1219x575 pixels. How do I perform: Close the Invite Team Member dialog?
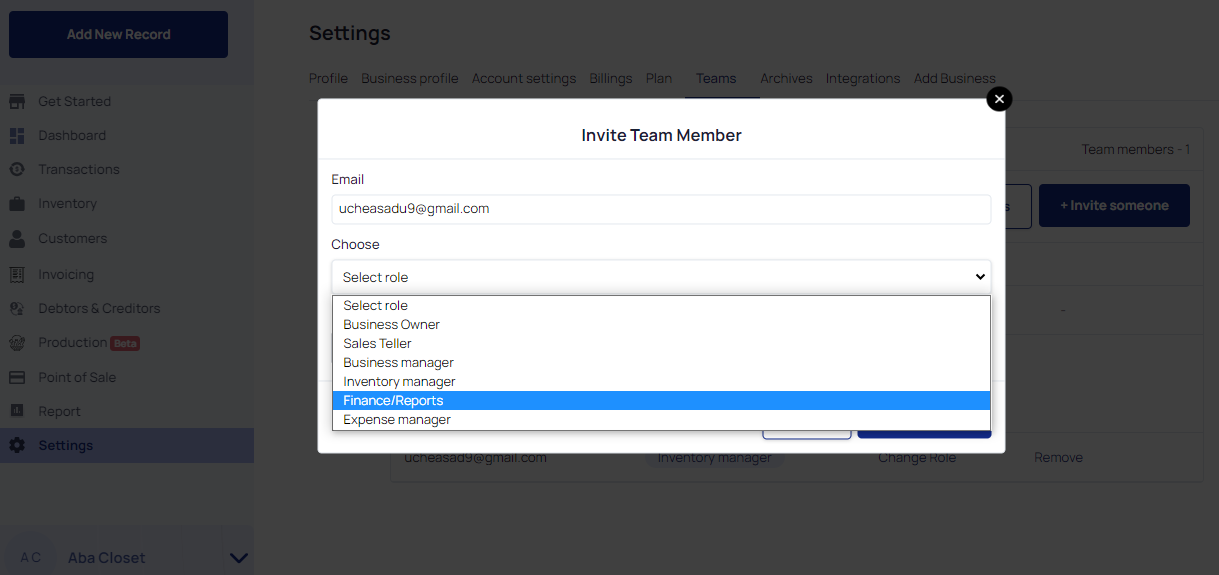pyautogui.click(x=998, y=98)
